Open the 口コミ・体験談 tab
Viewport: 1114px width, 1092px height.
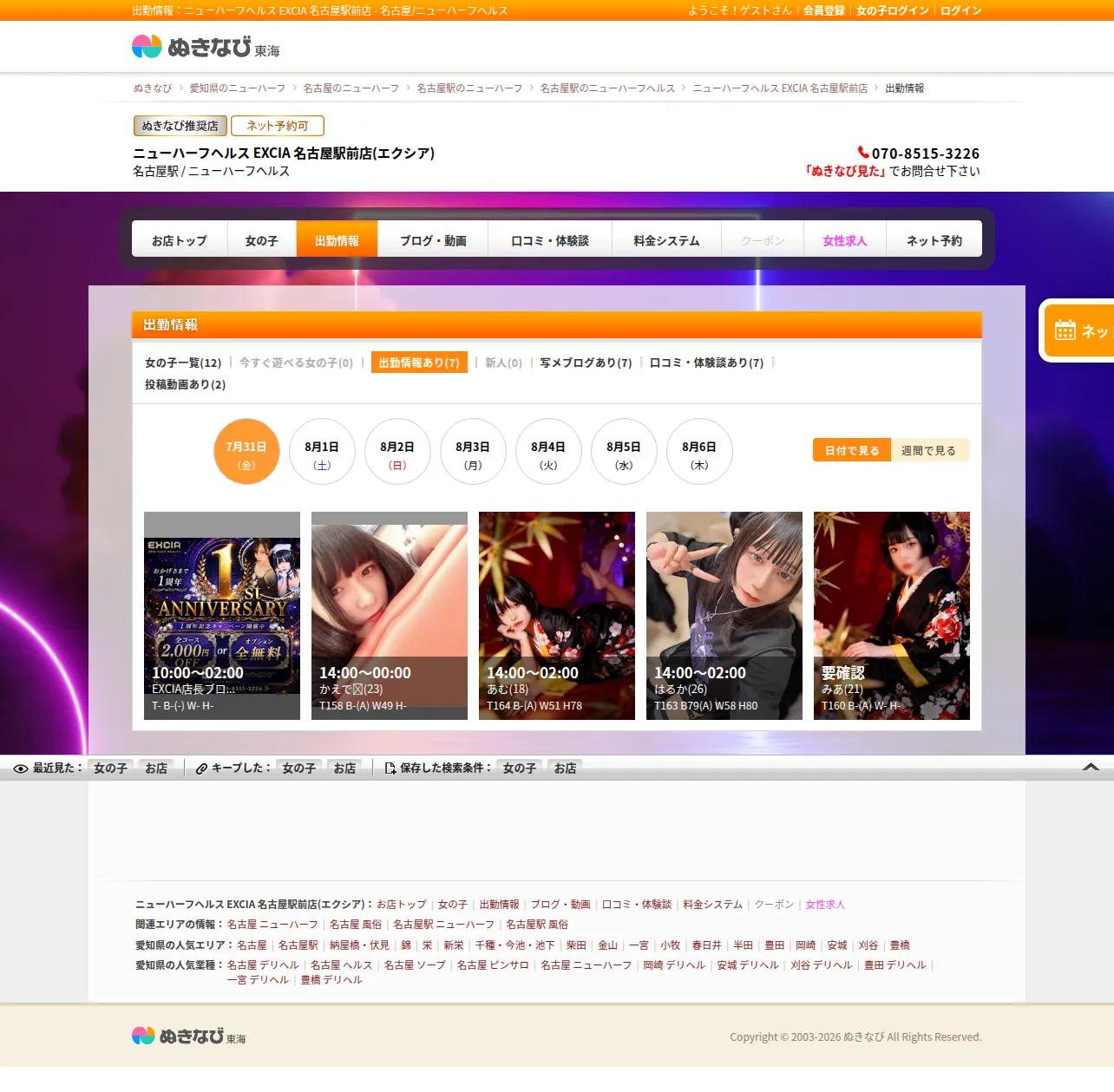pyautogui.click(x=550, y=239)
